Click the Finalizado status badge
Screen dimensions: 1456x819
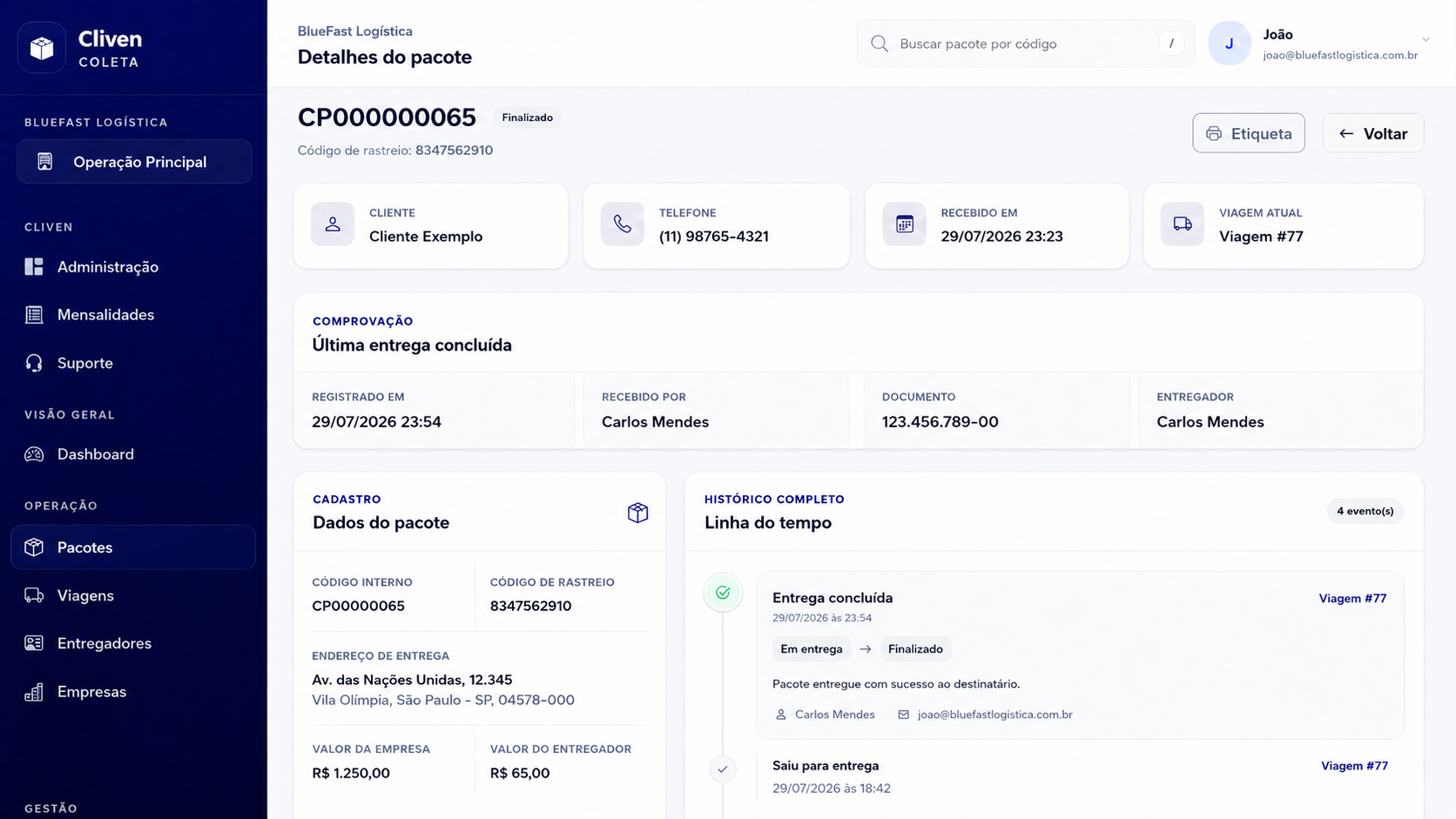click(528, 117)
